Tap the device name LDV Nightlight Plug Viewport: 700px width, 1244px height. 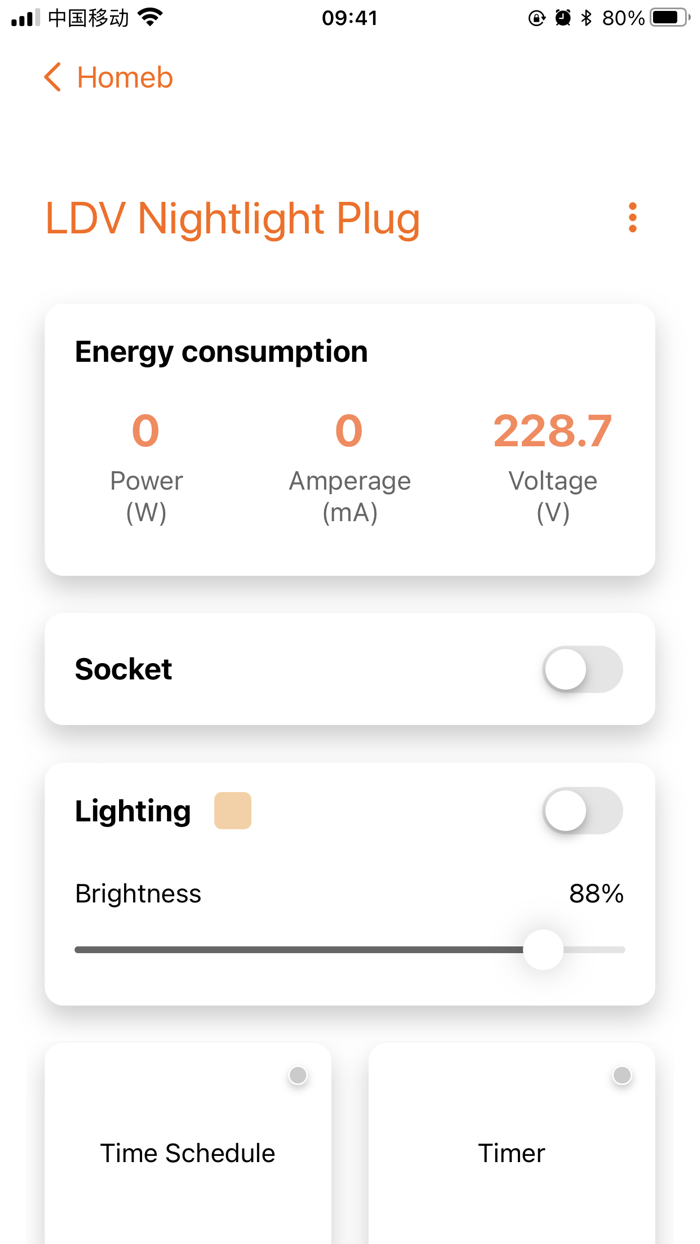pos(232,218)
